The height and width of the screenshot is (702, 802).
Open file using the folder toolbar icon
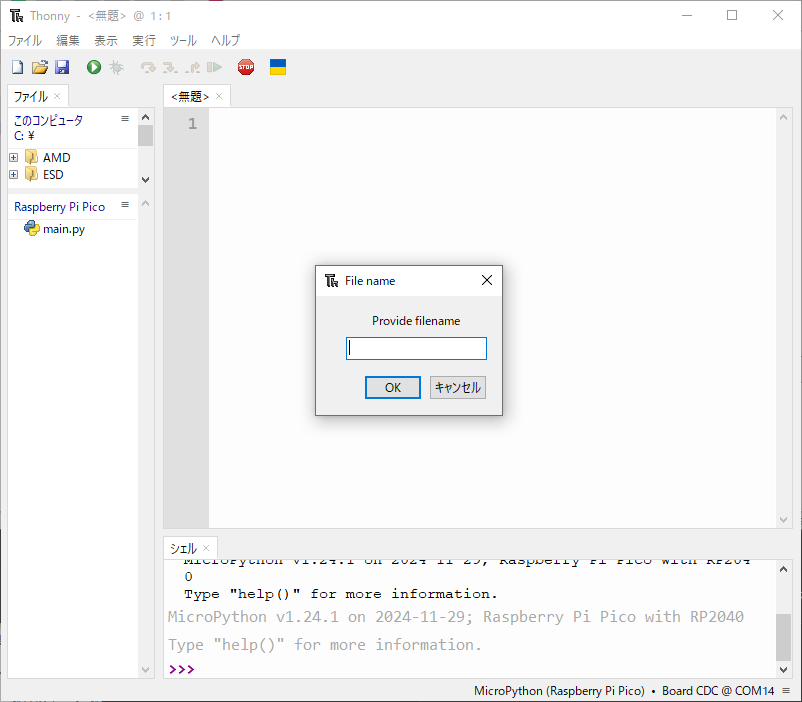click(39, 67)
